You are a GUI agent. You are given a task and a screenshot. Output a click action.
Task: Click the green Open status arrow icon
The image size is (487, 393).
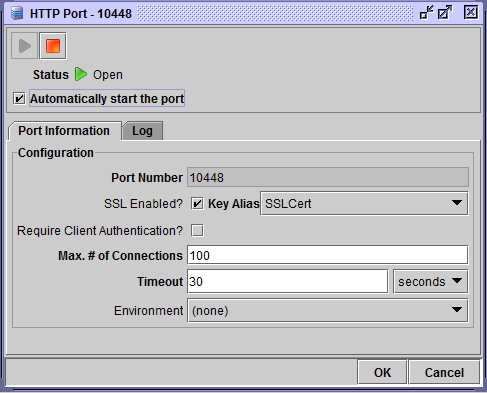(x=81, y=74)
